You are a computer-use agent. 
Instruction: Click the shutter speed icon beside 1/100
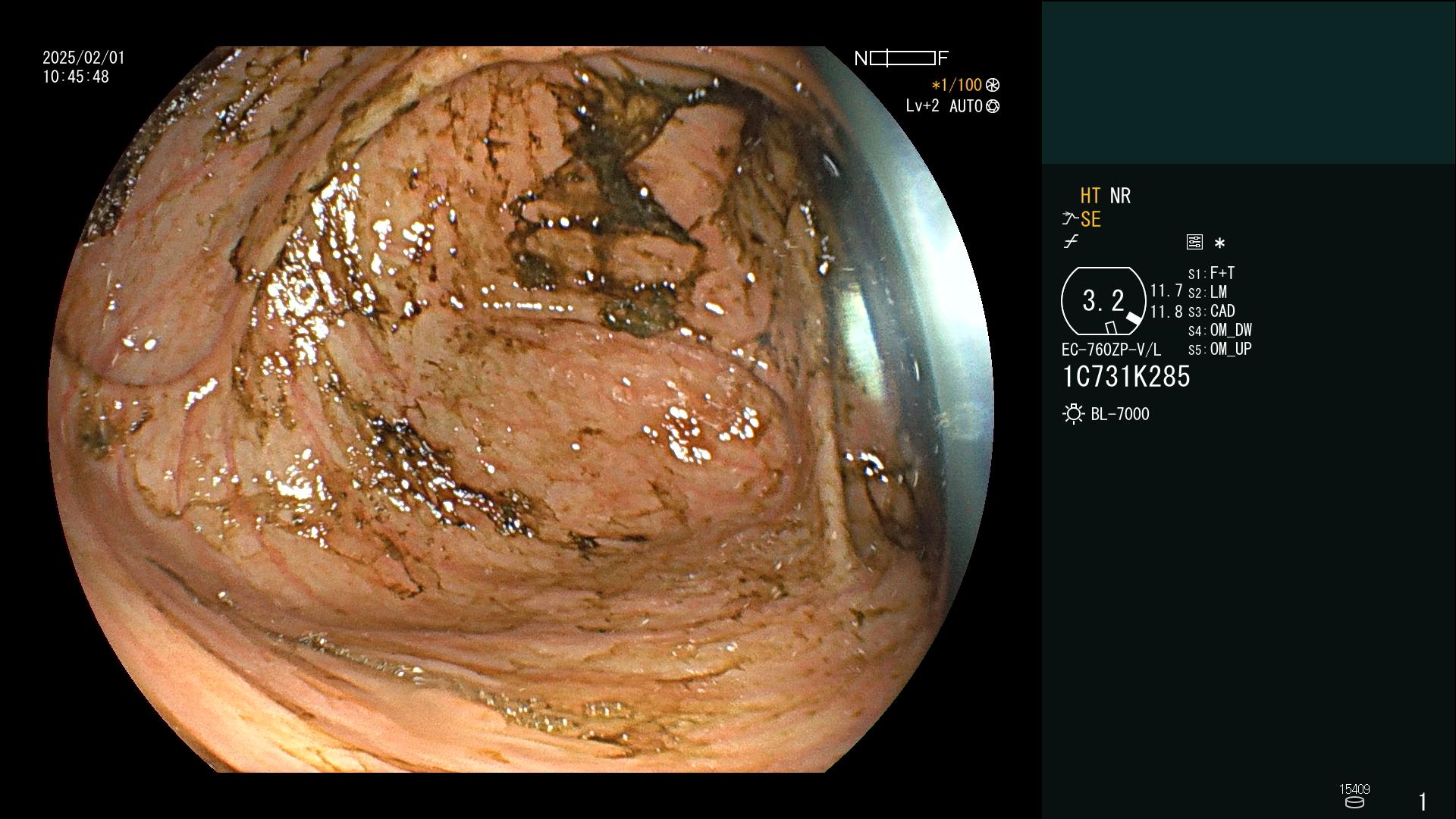(x=993, y=86)
